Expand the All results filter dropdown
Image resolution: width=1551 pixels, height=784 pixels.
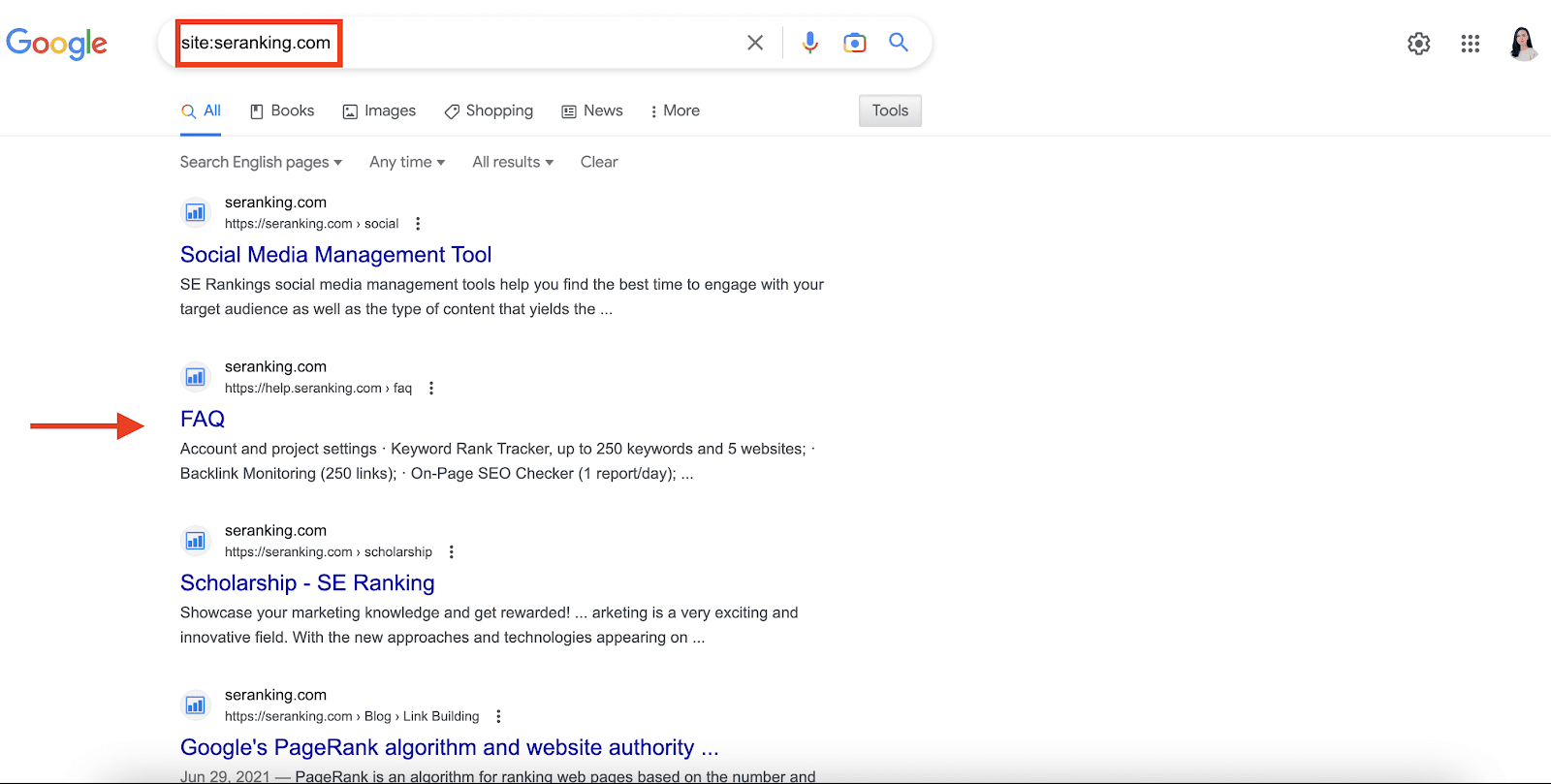tap(513, 162)
